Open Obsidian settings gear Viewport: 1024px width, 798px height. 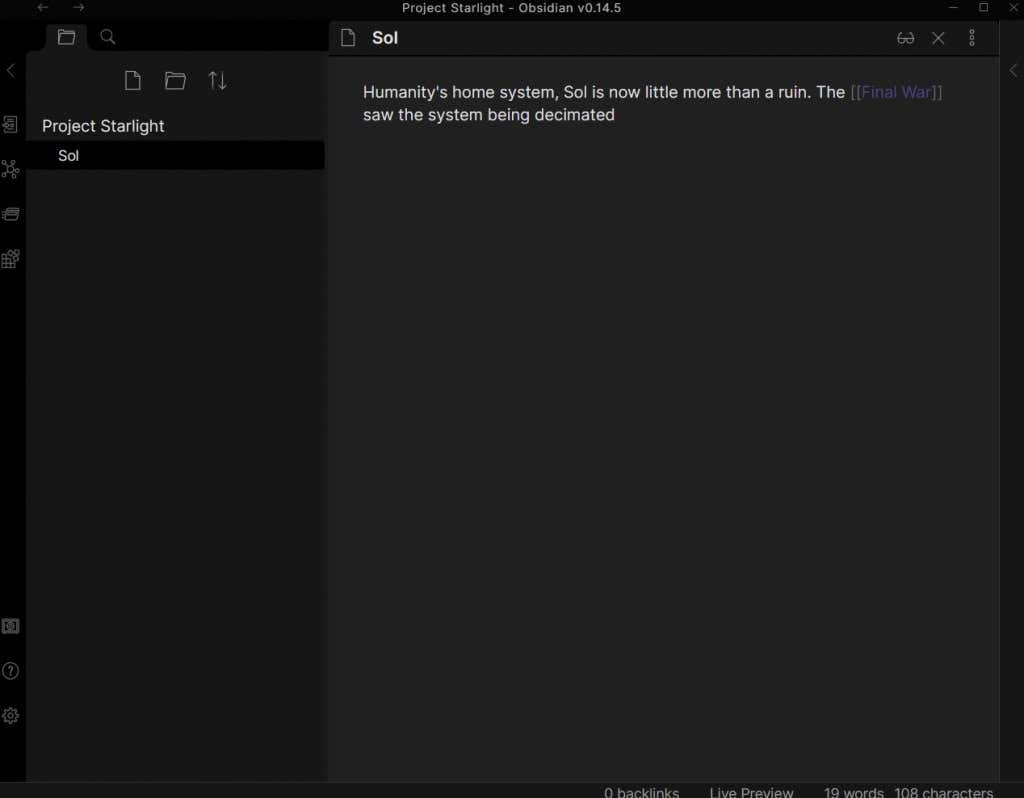coord(10,716)
